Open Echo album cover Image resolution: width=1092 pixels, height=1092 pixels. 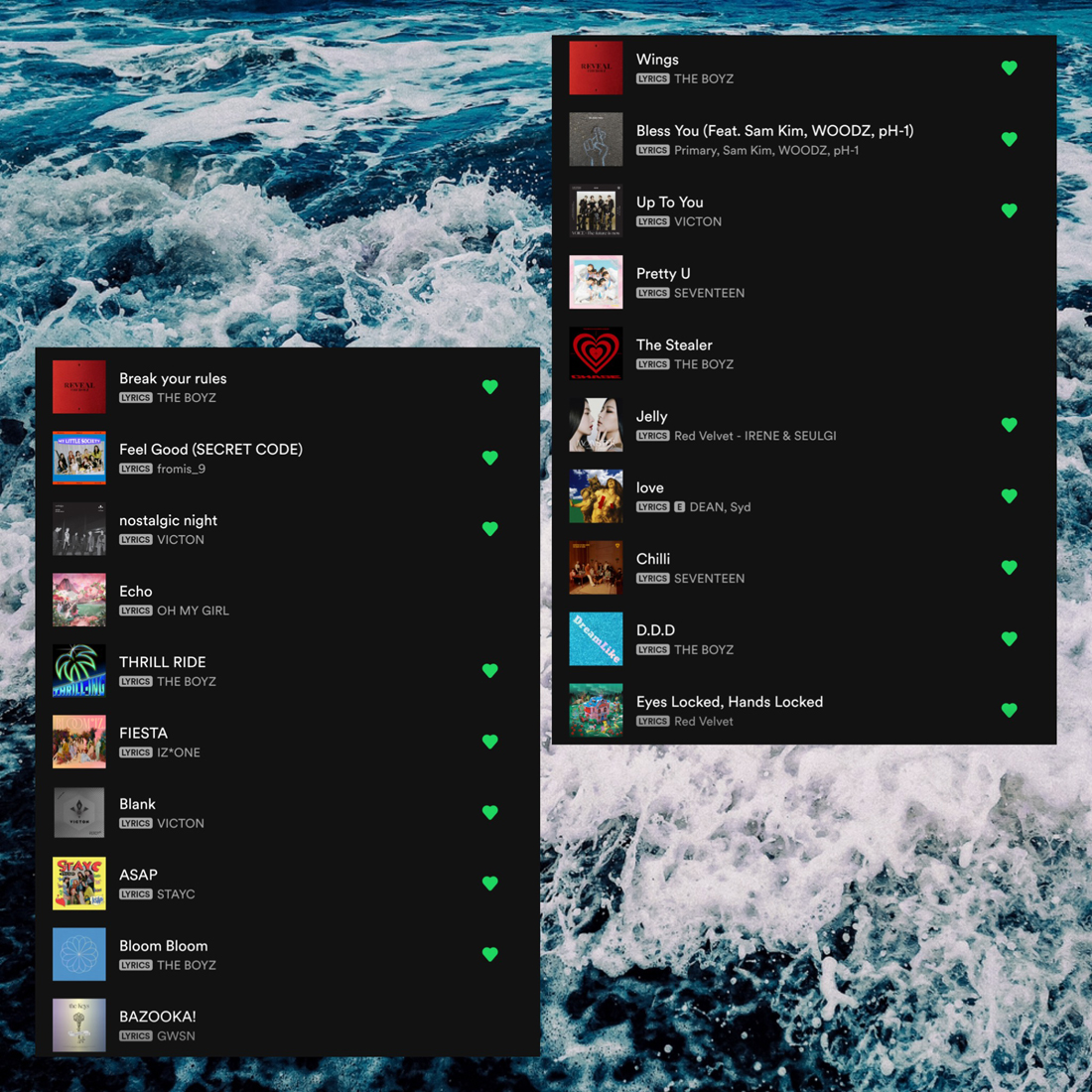coord(79,600)
